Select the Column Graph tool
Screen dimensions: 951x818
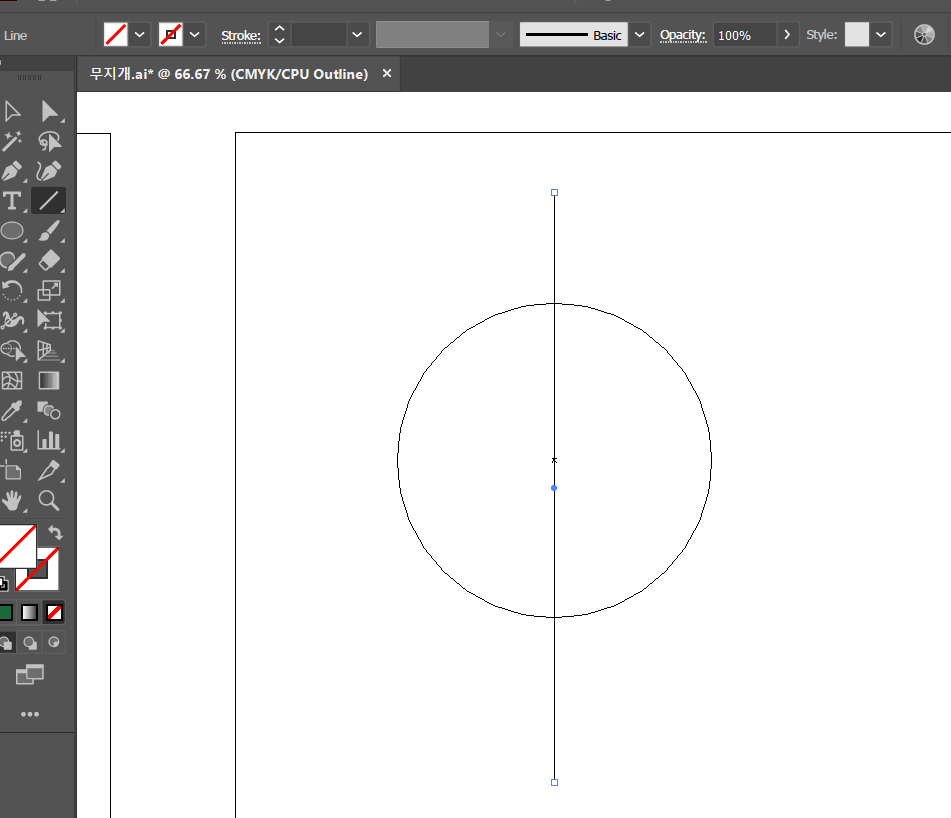pyautogui.click(x=49, y=440)
